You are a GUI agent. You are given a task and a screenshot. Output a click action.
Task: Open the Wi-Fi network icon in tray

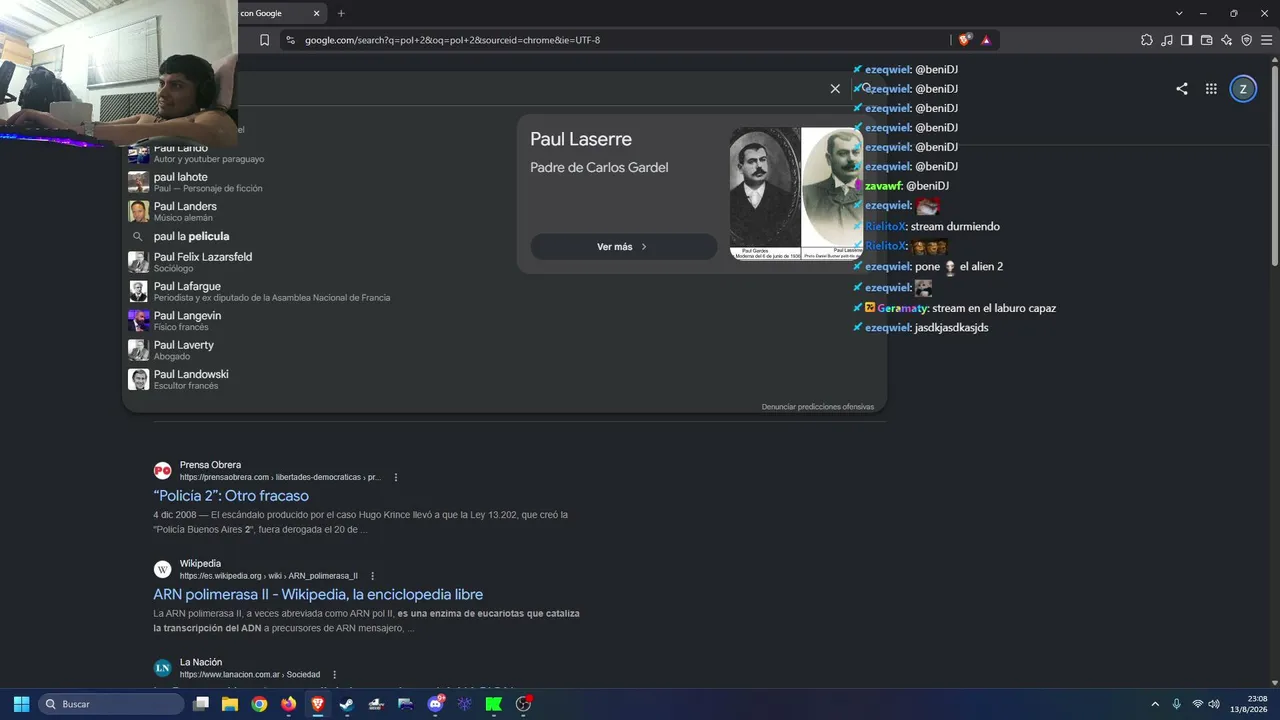(1198, 704)
